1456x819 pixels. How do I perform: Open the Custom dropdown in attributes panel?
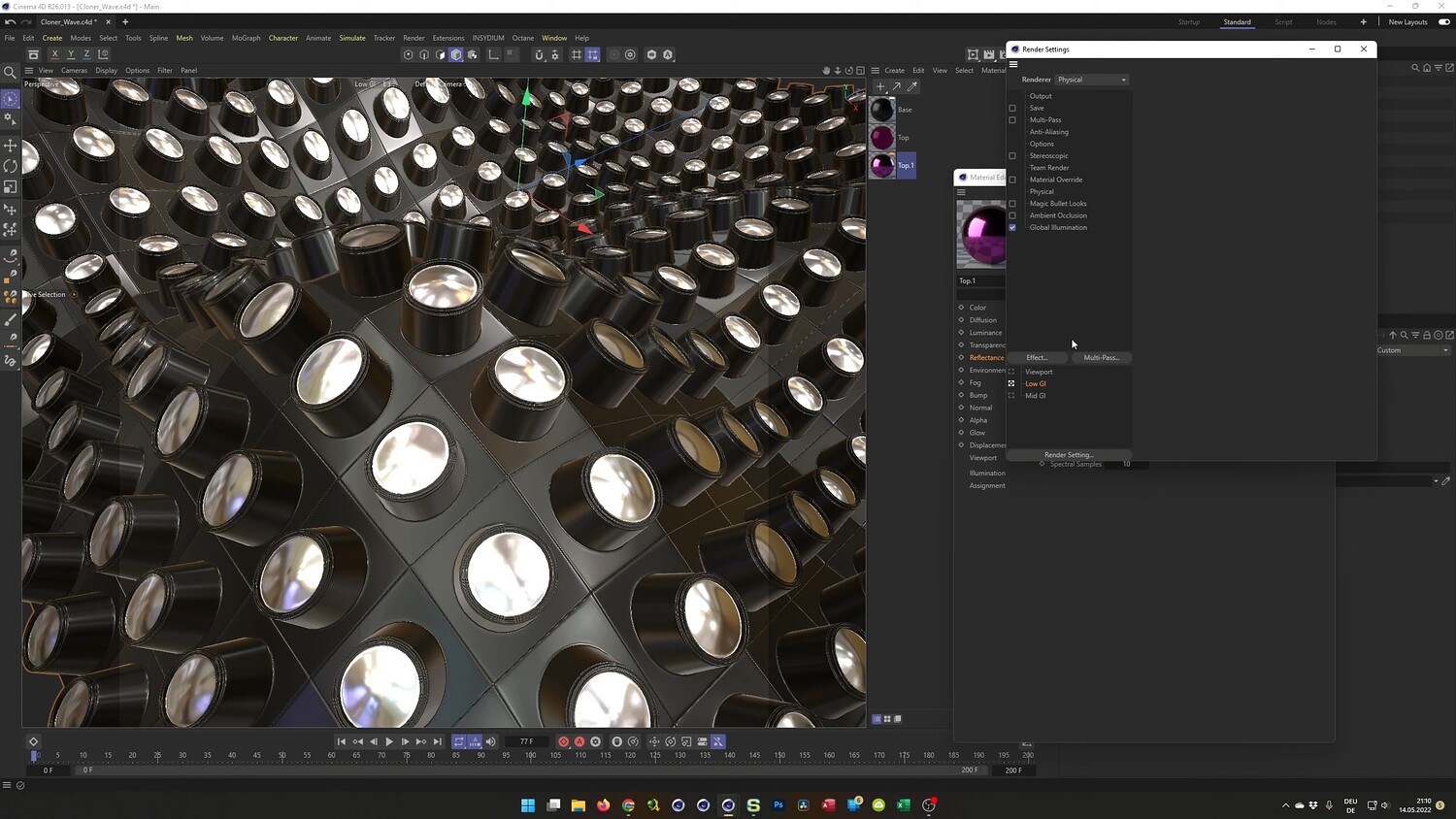coord(1413,350)
